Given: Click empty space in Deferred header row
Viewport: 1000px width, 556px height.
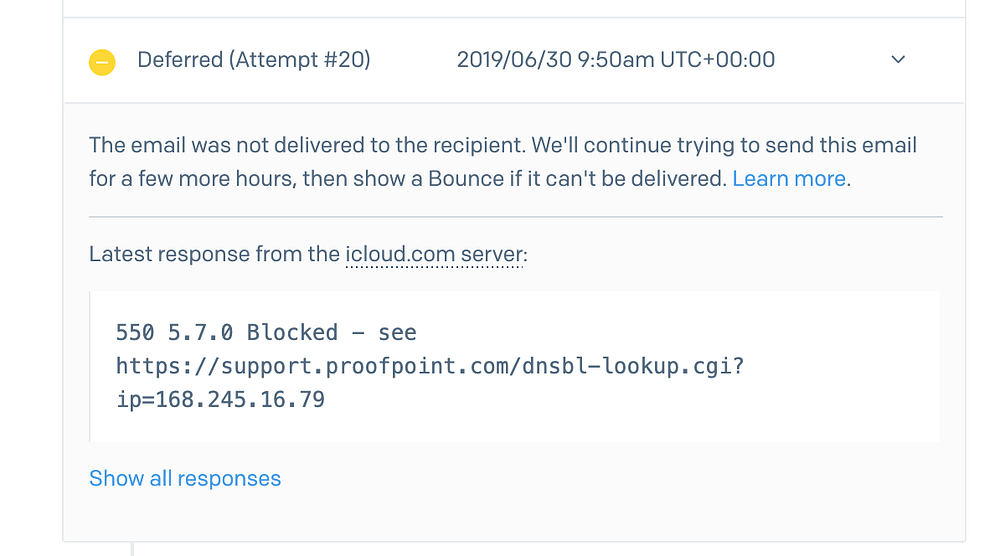Looking at the screenshot, I should [x=830, y=60].
